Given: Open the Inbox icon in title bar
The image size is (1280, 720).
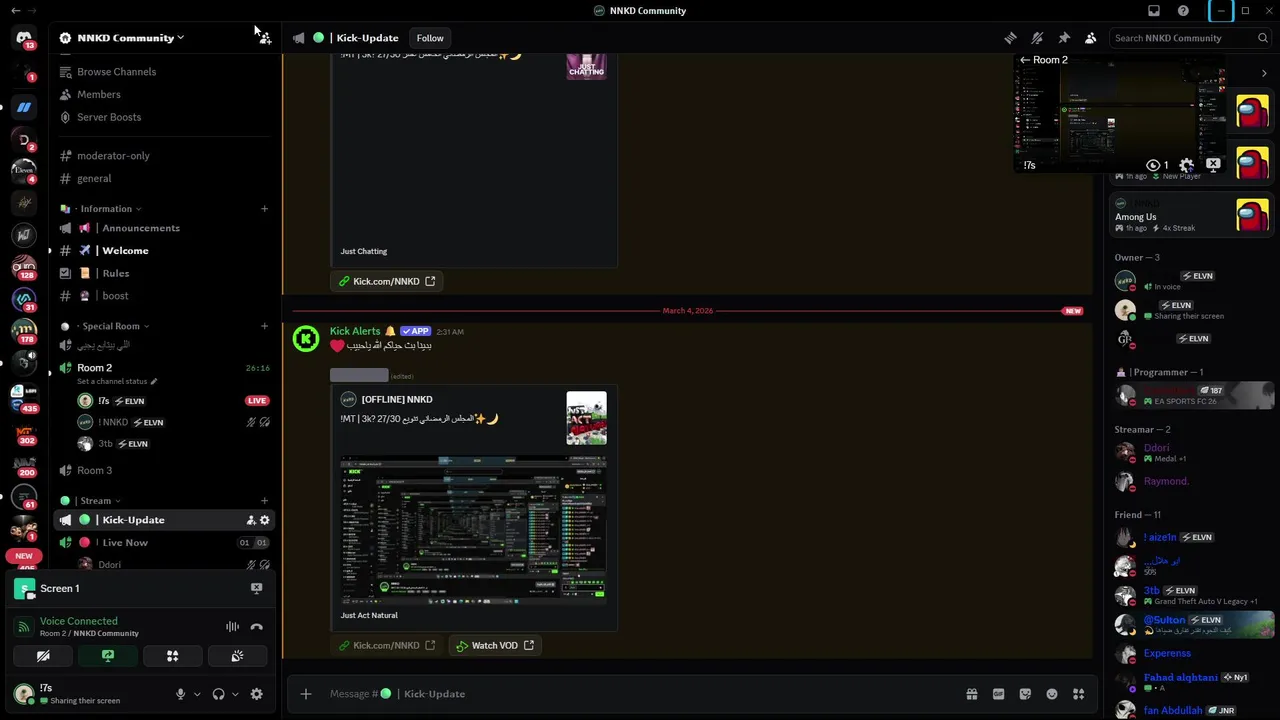Looking at the screenshot, I should click(1154, 11).
